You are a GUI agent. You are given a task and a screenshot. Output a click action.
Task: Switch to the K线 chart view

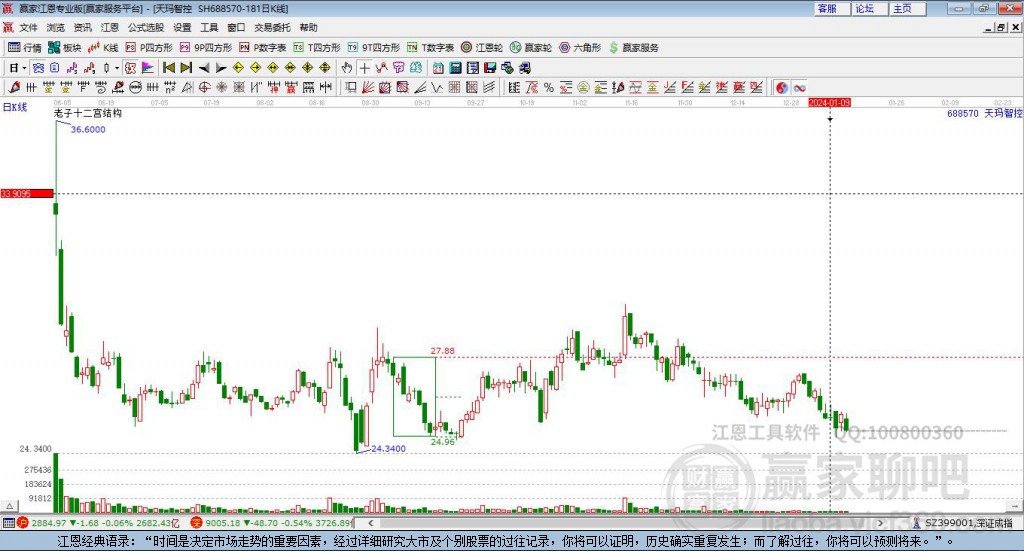[x=103, y=48]
